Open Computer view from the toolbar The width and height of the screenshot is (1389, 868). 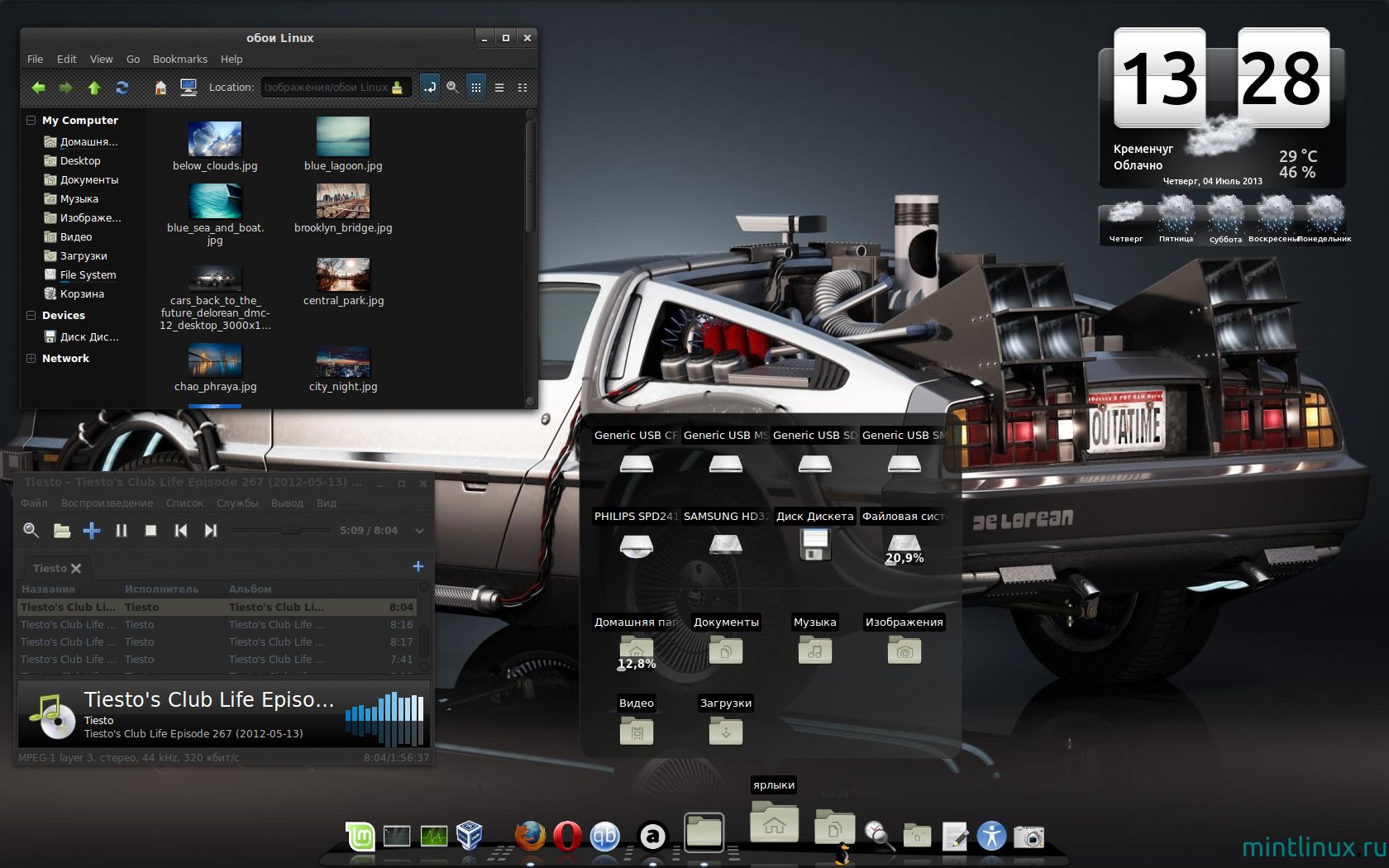pyautogui.click(x=189, y=88)
